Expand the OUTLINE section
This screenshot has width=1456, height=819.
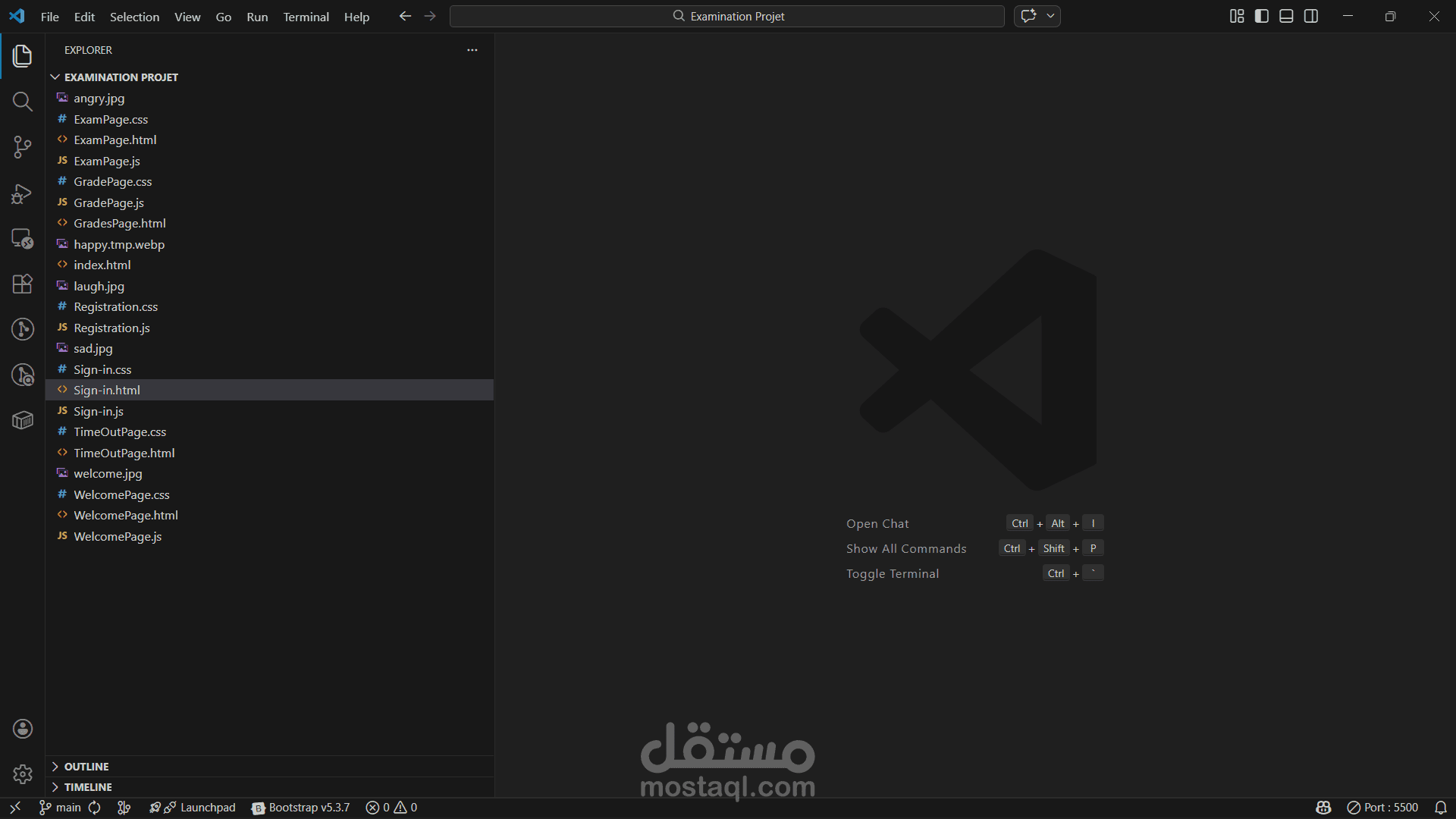pyautogui.click(x=86, y=767)
